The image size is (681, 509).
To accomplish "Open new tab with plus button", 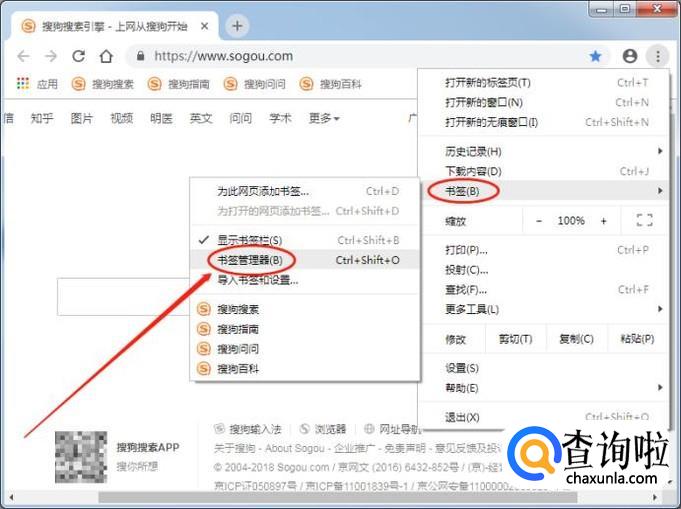I will 237,26.
